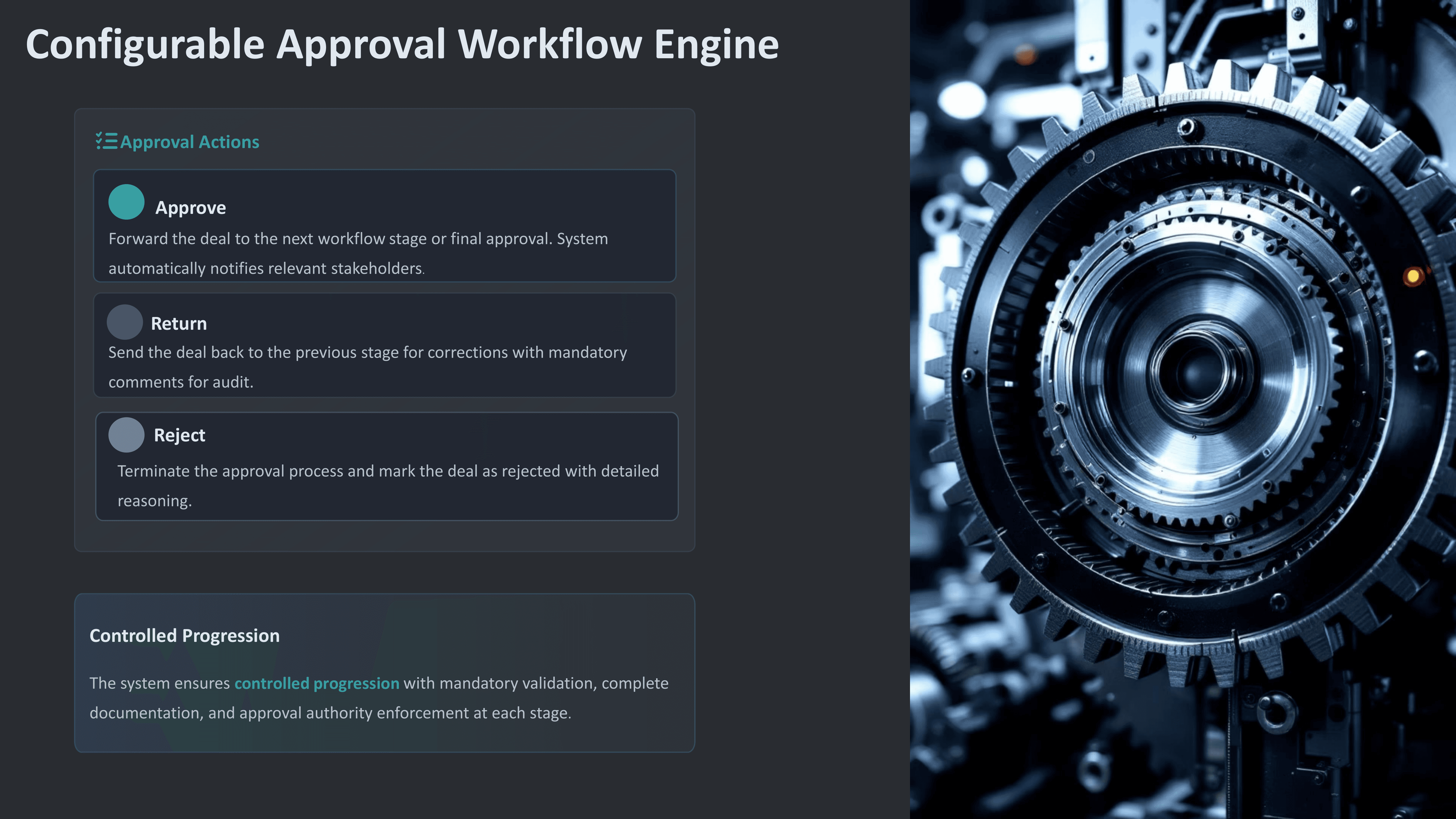Viewport: 1456px width, 819px height.
Task: Click the gray circle beside Return
Action: click(124, 322)
